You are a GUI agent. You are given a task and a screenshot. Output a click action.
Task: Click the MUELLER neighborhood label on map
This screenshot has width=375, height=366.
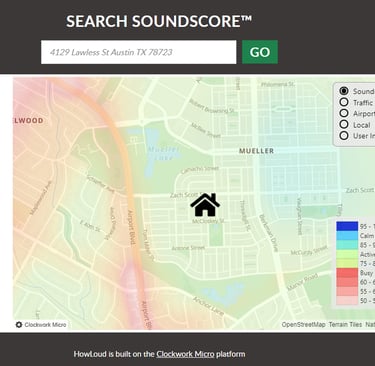pos(256,151)
